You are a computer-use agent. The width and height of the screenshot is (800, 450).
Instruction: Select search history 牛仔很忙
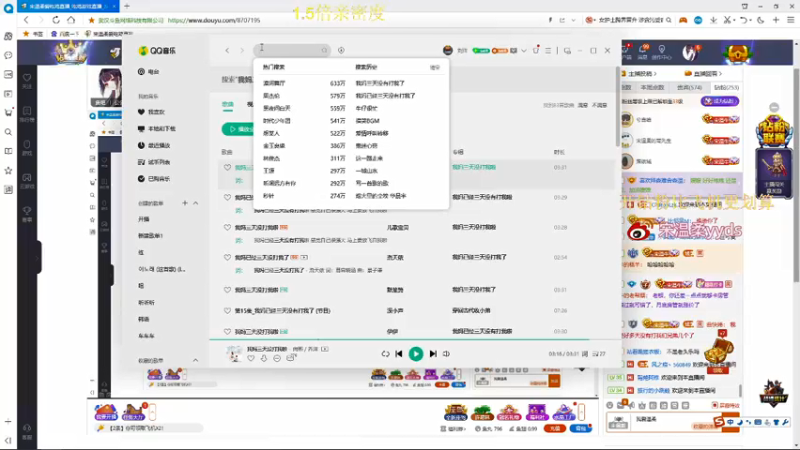point(366,108)
